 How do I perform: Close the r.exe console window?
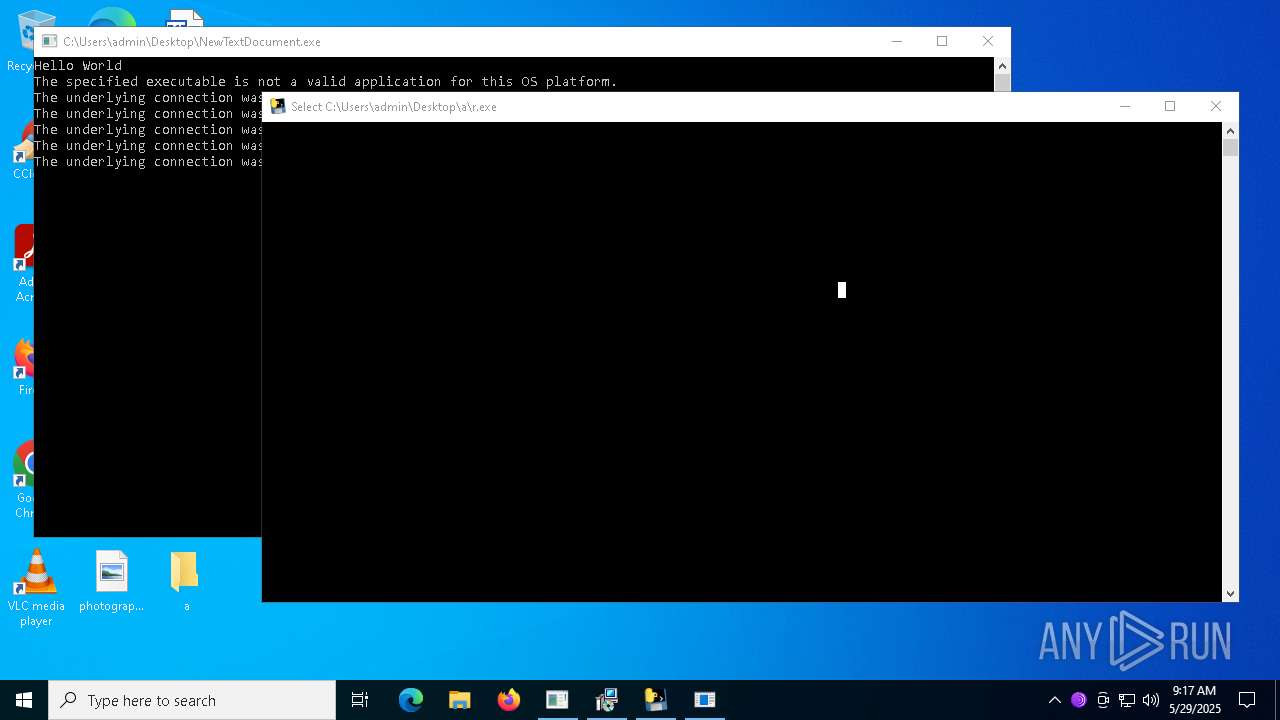(x=1216, y=107)
